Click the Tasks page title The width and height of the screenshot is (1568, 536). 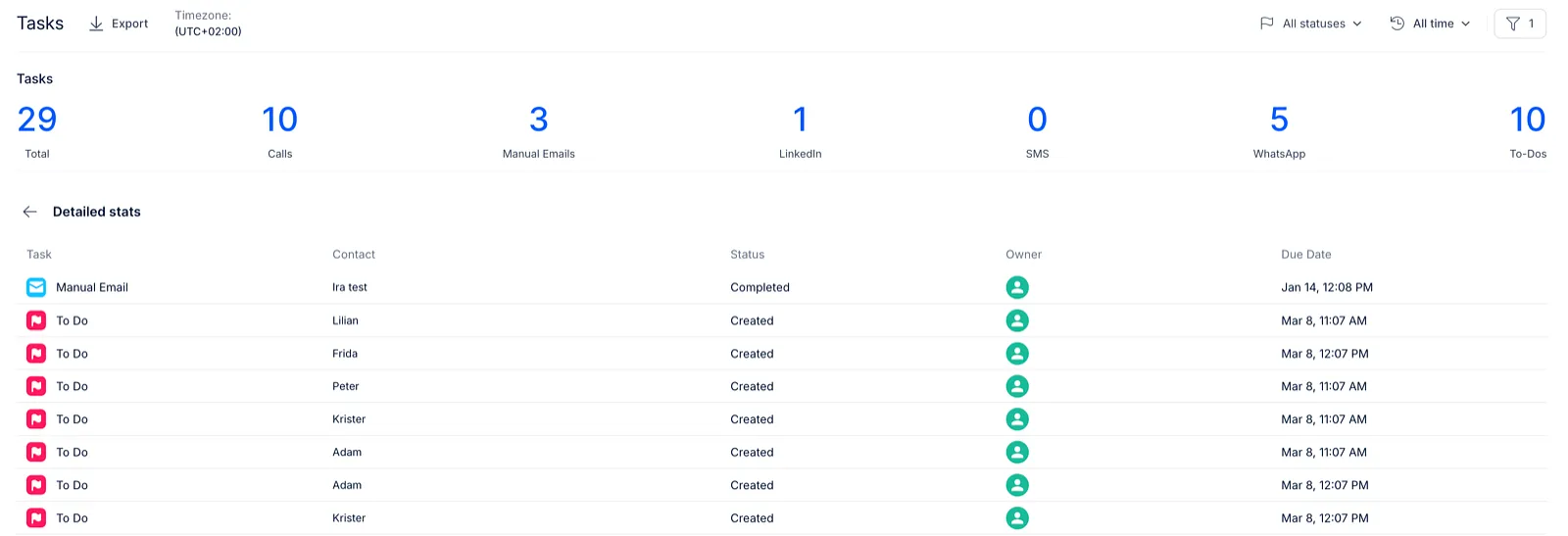40,24
